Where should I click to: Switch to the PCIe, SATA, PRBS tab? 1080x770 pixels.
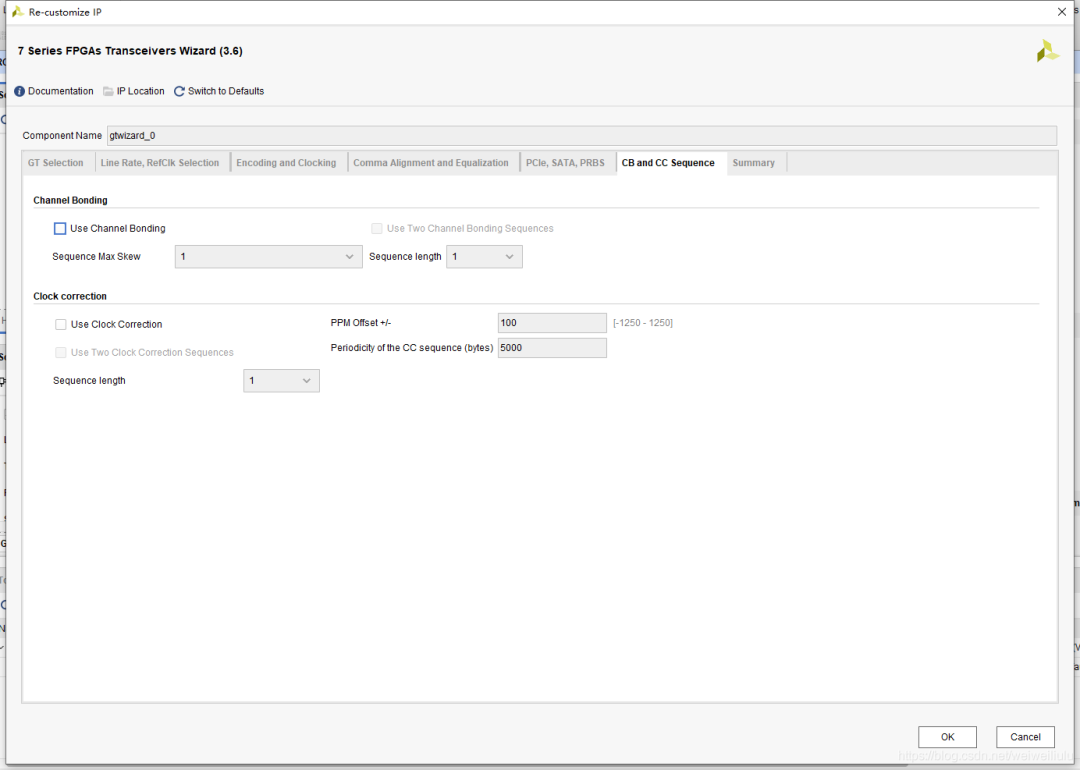pyautogui.click(x=565, y=163)
